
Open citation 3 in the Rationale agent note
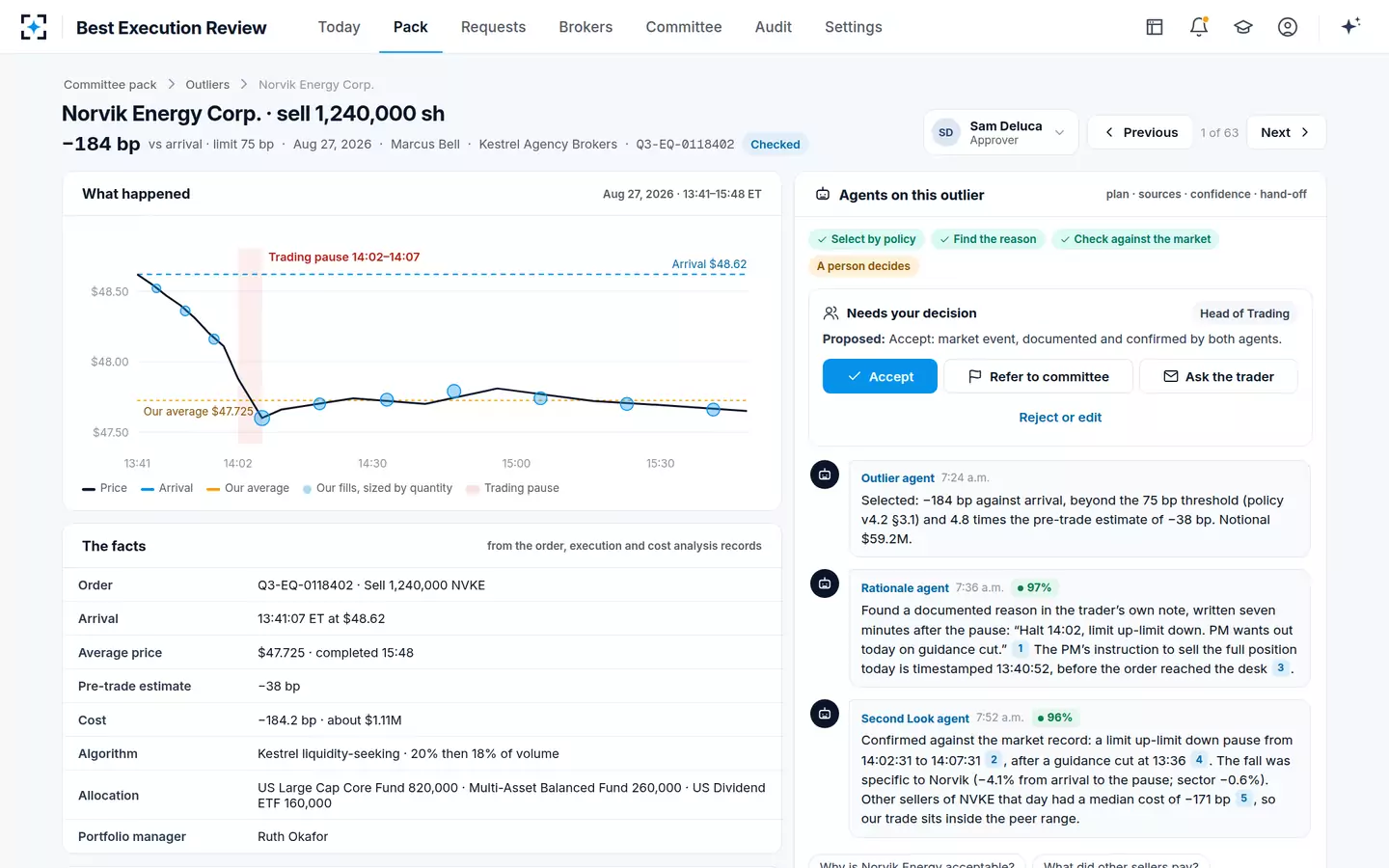pos(1281,668)
